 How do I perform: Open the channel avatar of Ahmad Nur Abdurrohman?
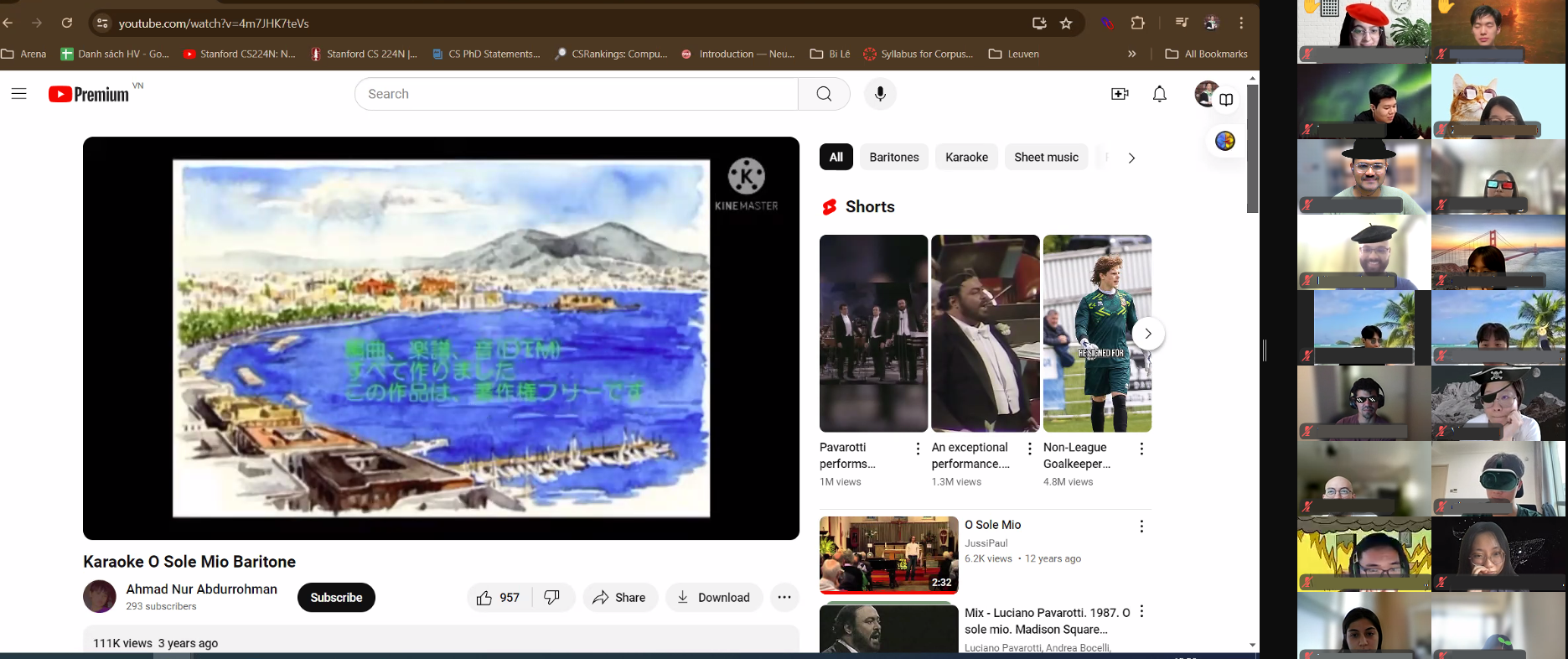(x=100, y=596)
